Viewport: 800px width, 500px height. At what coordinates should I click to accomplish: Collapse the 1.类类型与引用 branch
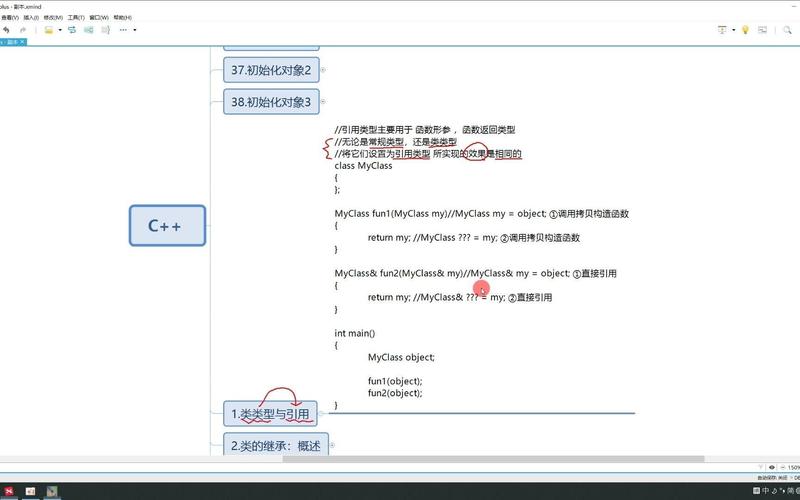pos(321,414)
